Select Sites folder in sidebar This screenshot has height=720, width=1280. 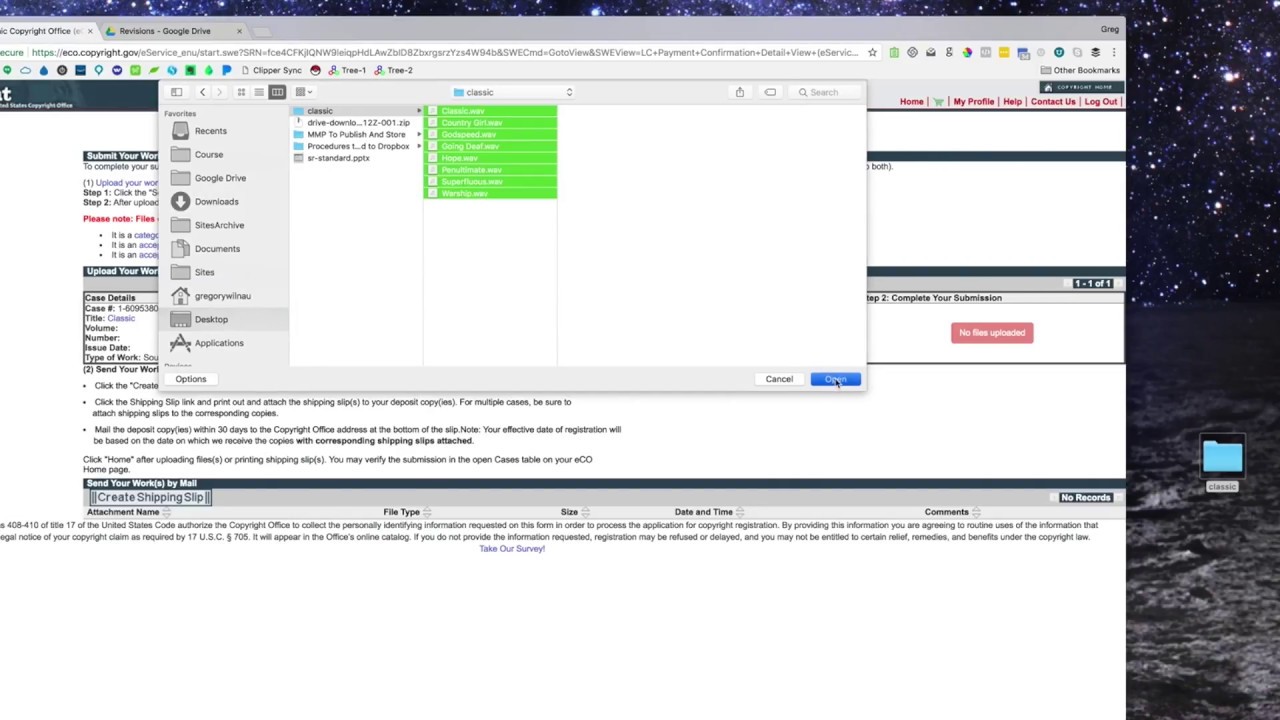coord(204,272)
